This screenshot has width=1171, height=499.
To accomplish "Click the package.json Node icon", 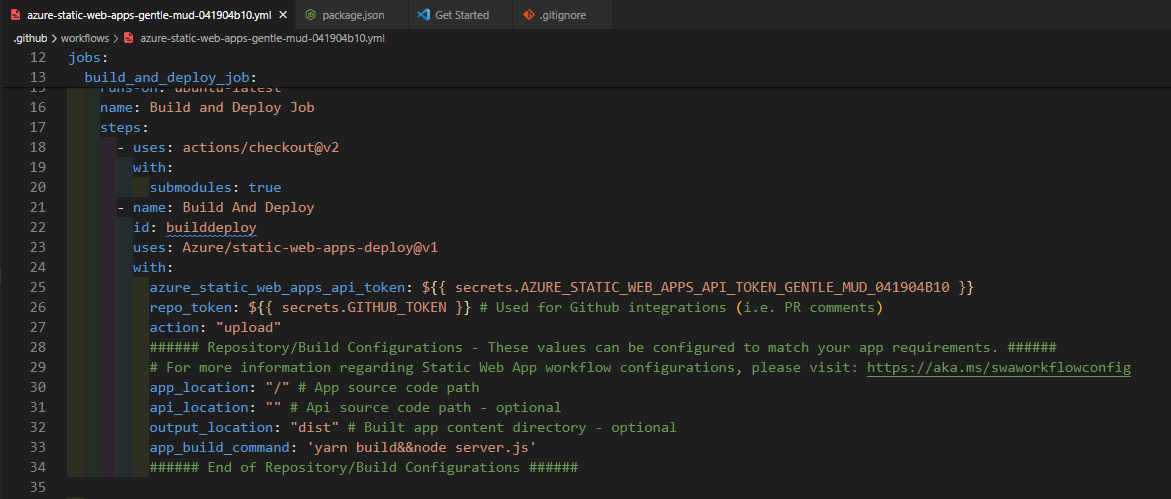I will pyautogui.click(x=311, y=14).
